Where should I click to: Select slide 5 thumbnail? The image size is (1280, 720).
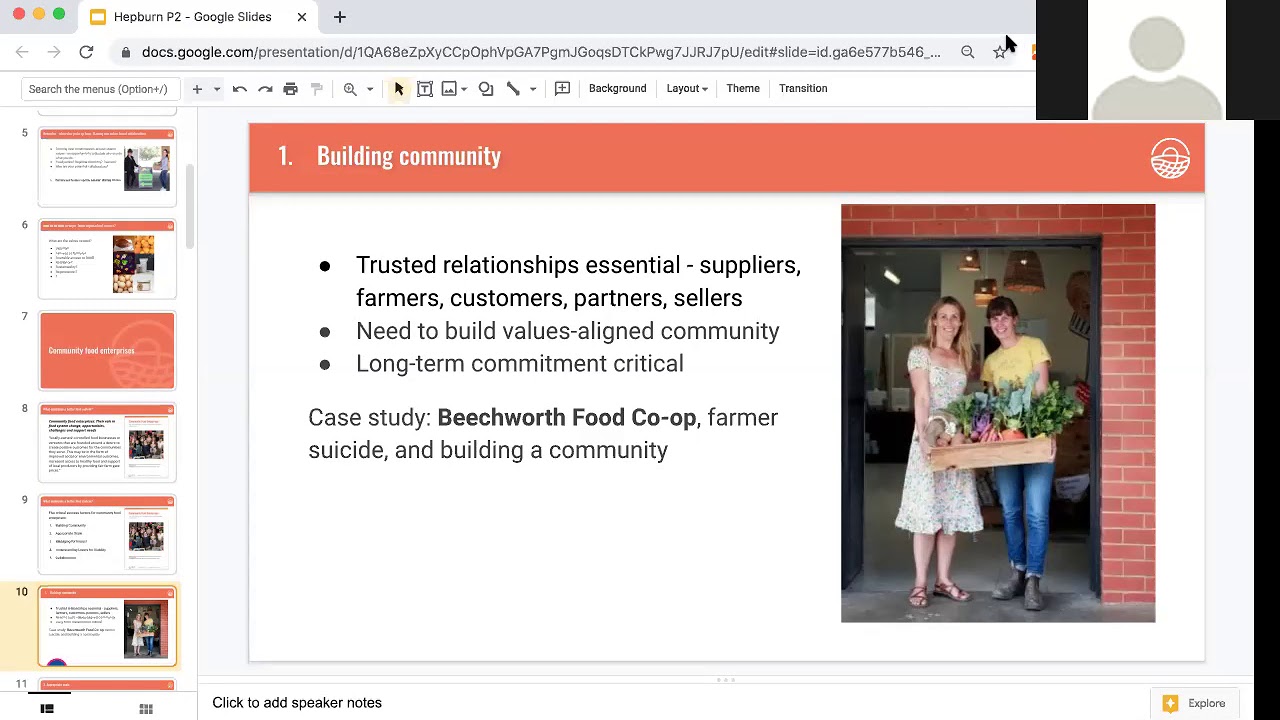tap(107, 165)
